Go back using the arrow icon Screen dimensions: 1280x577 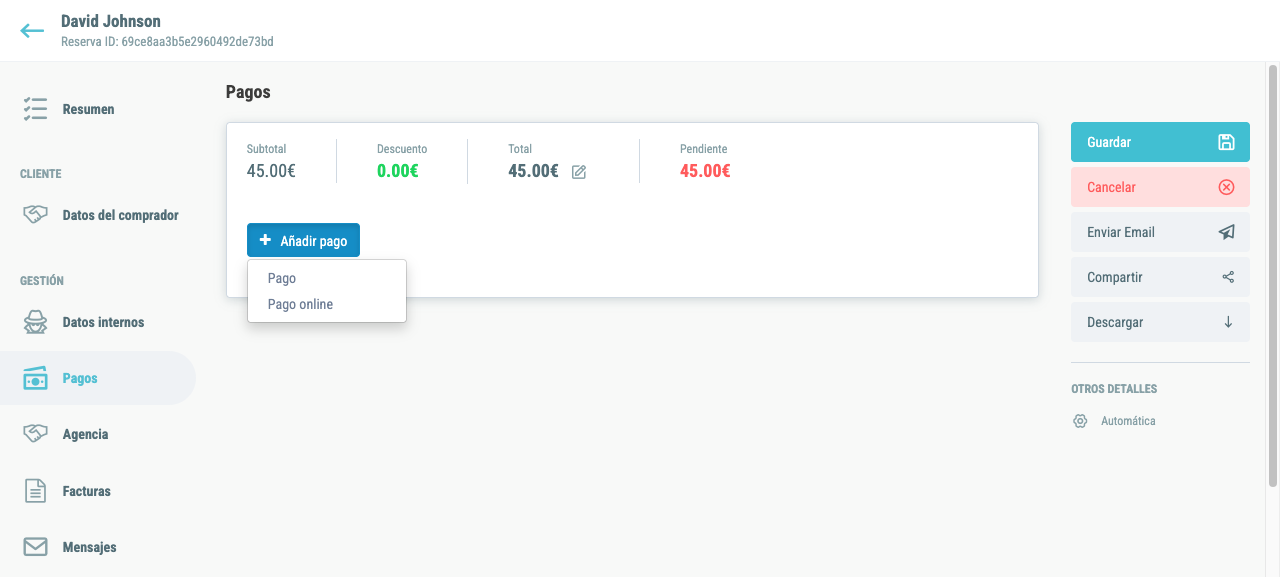(32, 31)
